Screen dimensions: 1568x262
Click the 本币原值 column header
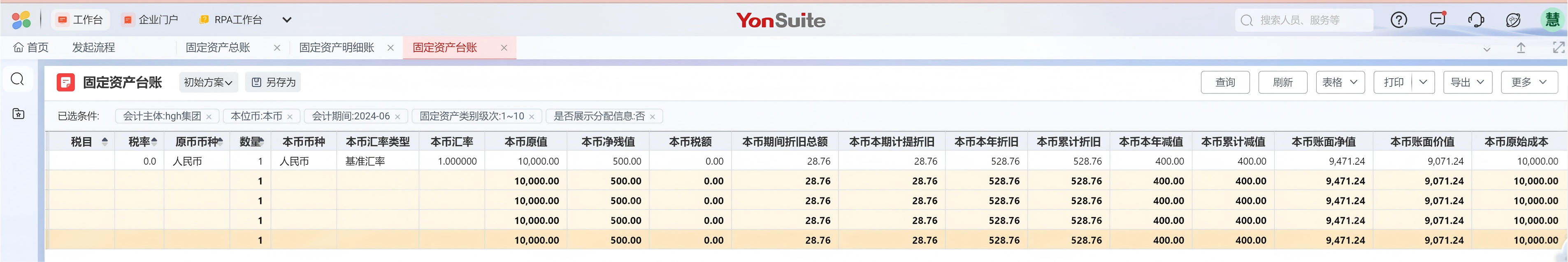[x=526, y=141]
